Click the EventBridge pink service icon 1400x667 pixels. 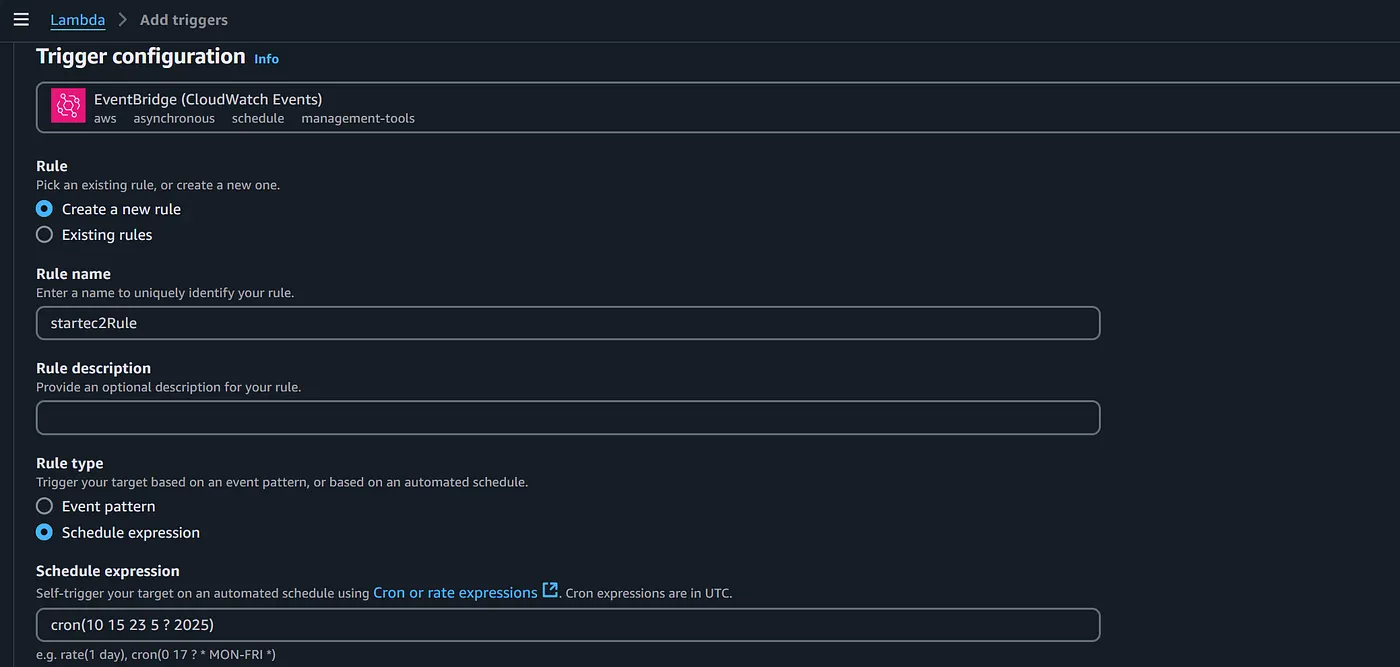(x=68, y=107)
